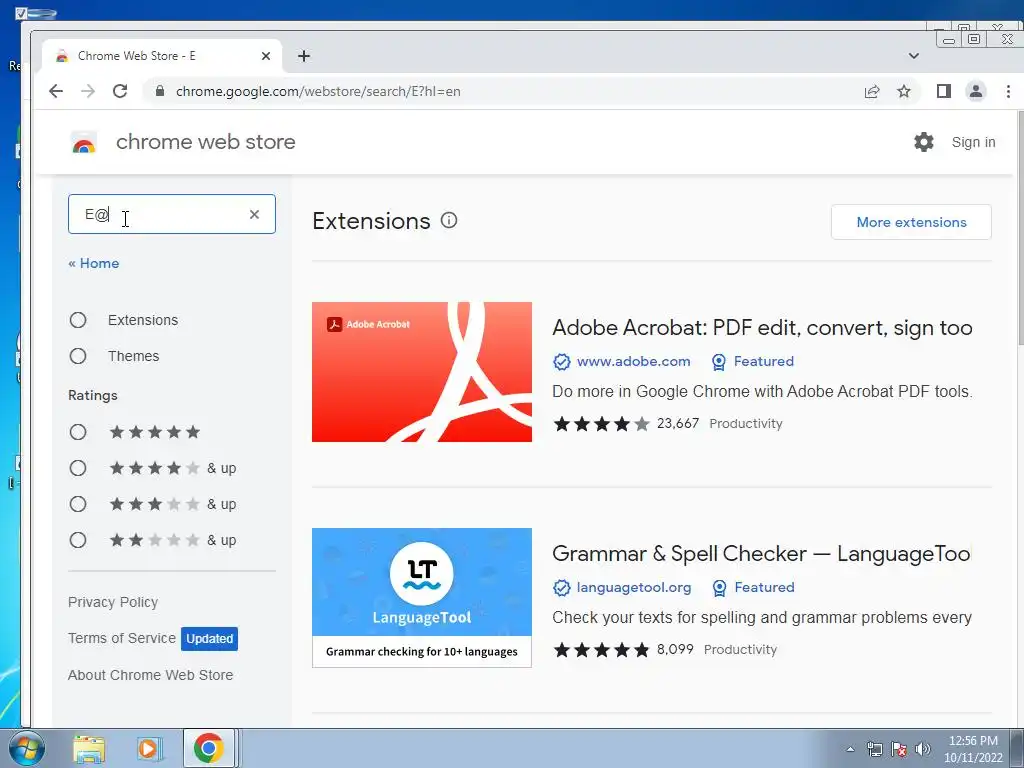Screen dimensions: 1024x768
Task: Open Chrome's three-dot menu
Action: click(x=1008, y=91)
